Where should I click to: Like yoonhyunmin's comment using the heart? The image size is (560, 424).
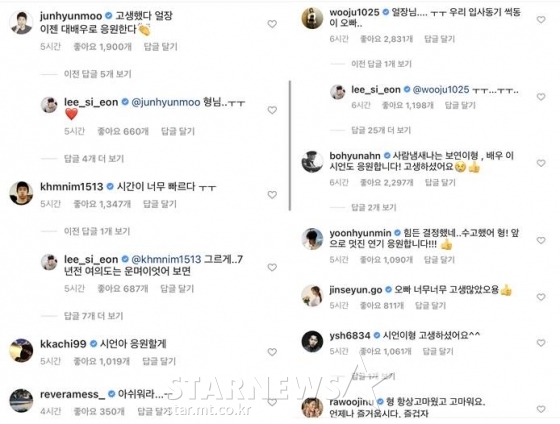tap(541, 240)
